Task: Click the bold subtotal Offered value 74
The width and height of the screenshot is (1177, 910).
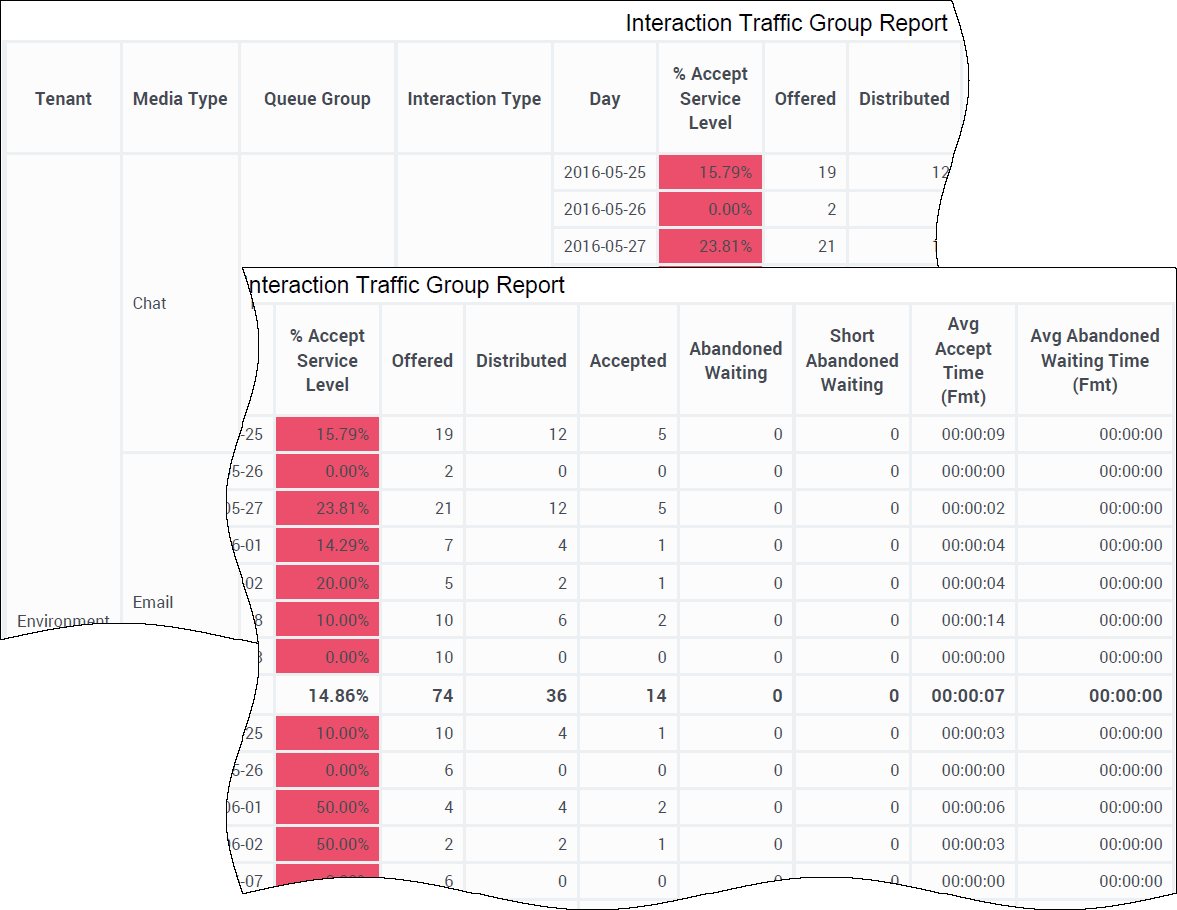Action: click(422, 695)
